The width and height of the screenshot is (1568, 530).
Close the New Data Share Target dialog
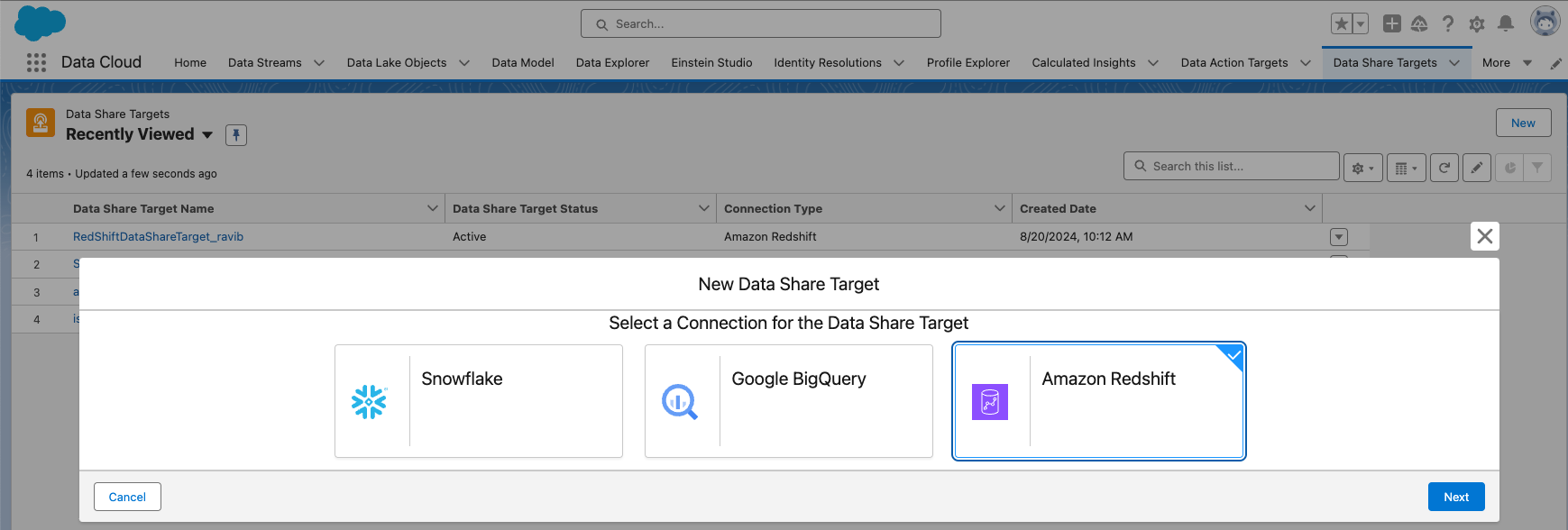click(1485, 236)
